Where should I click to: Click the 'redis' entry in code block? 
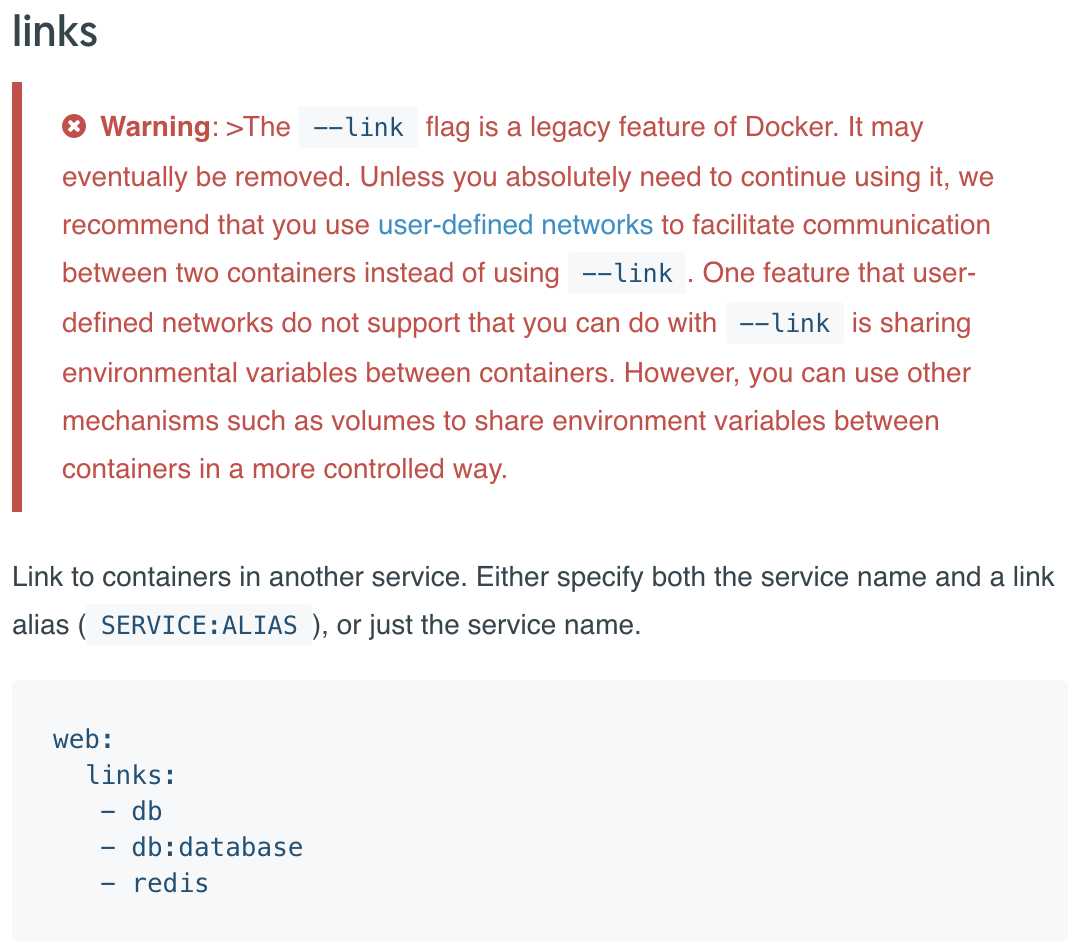tap(171, 884)
